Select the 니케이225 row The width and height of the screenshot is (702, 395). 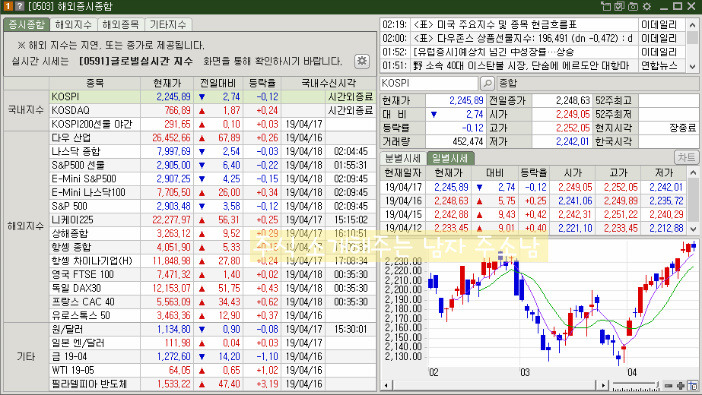[212, 220]
